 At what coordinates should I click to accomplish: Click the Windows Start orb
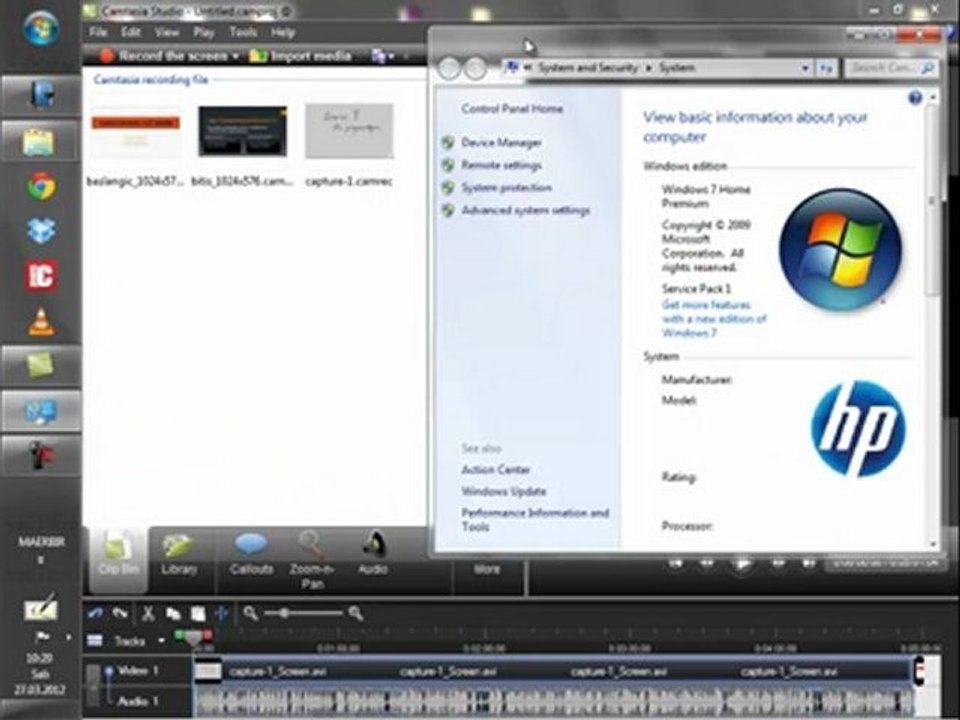pyautogui.click(x=40, y=27)
